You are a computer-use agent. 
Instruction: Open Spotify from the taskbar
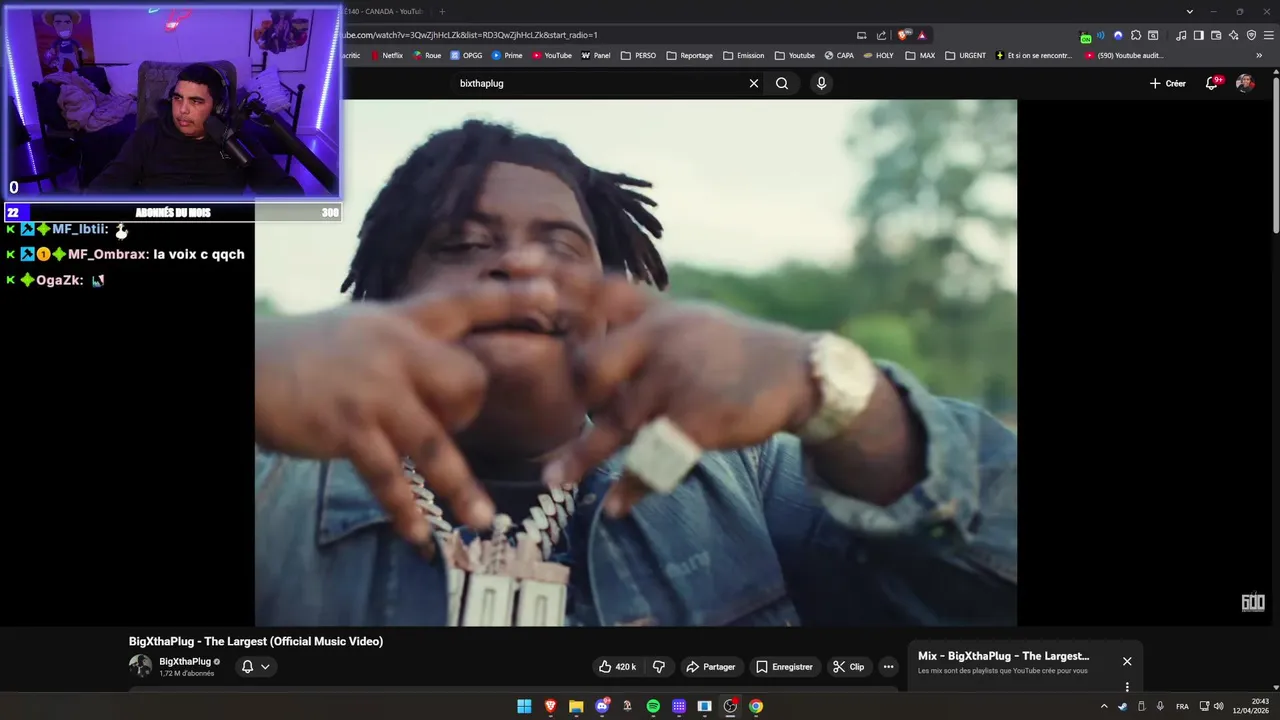pyautogui.click(x=653, y=706)
